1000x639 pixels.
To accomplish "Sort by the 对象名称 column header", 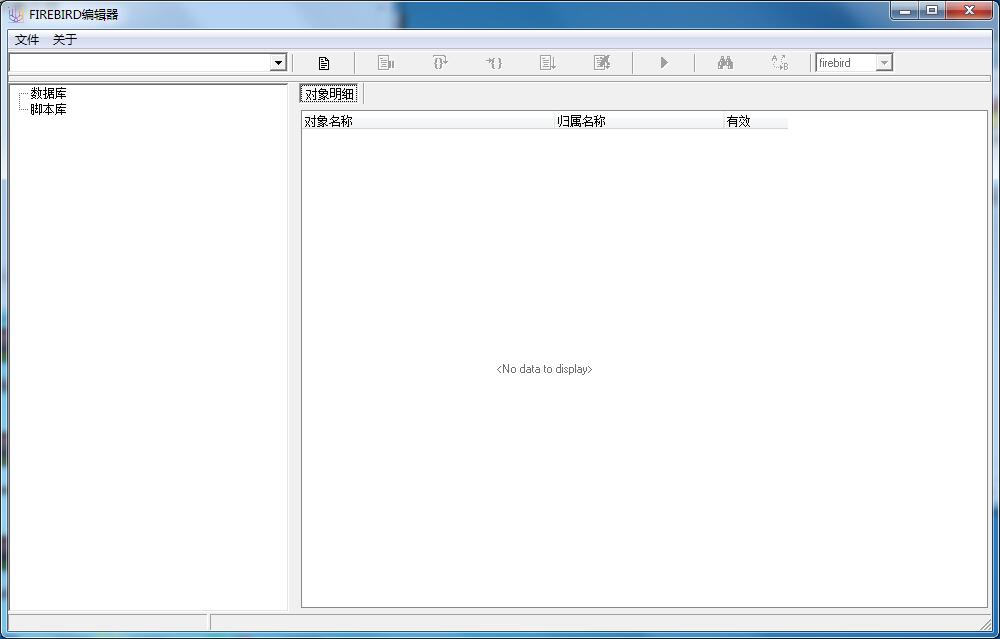I will click(x=428, y=121).
